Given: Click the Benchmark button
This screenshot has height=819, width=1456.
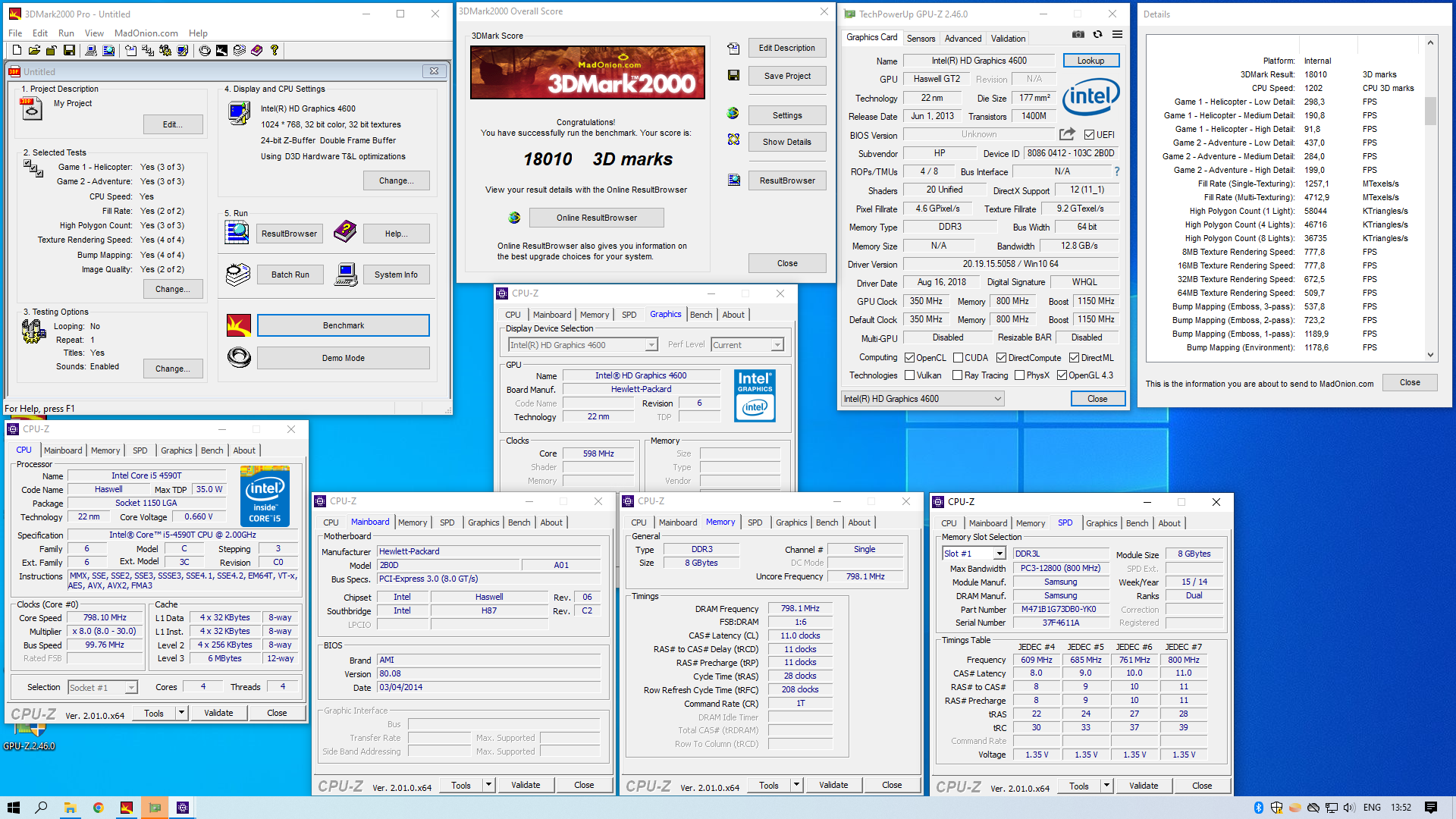Looking at the screenshot, I should tap(344, 325).
